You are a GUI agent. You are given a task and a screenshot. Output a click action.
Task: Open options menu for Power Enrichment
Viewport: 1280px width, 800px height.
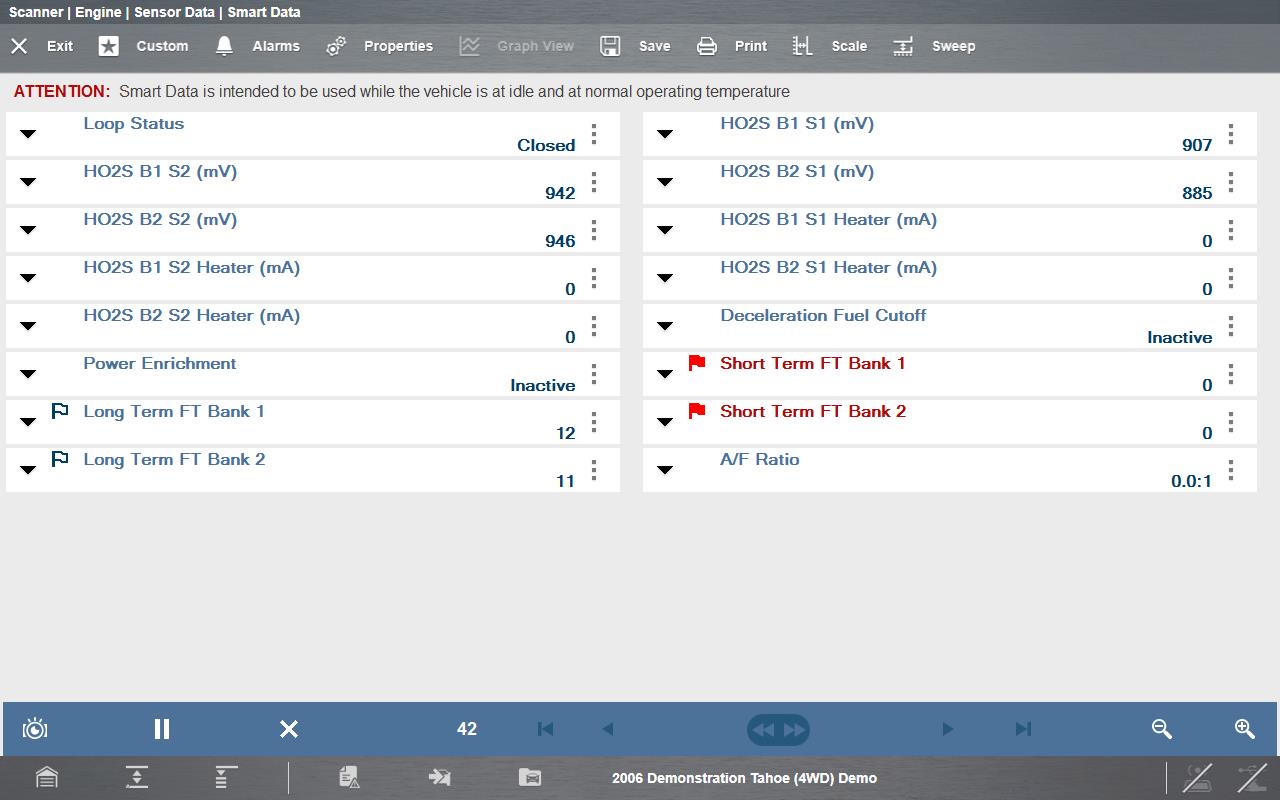tap(594, 374)
